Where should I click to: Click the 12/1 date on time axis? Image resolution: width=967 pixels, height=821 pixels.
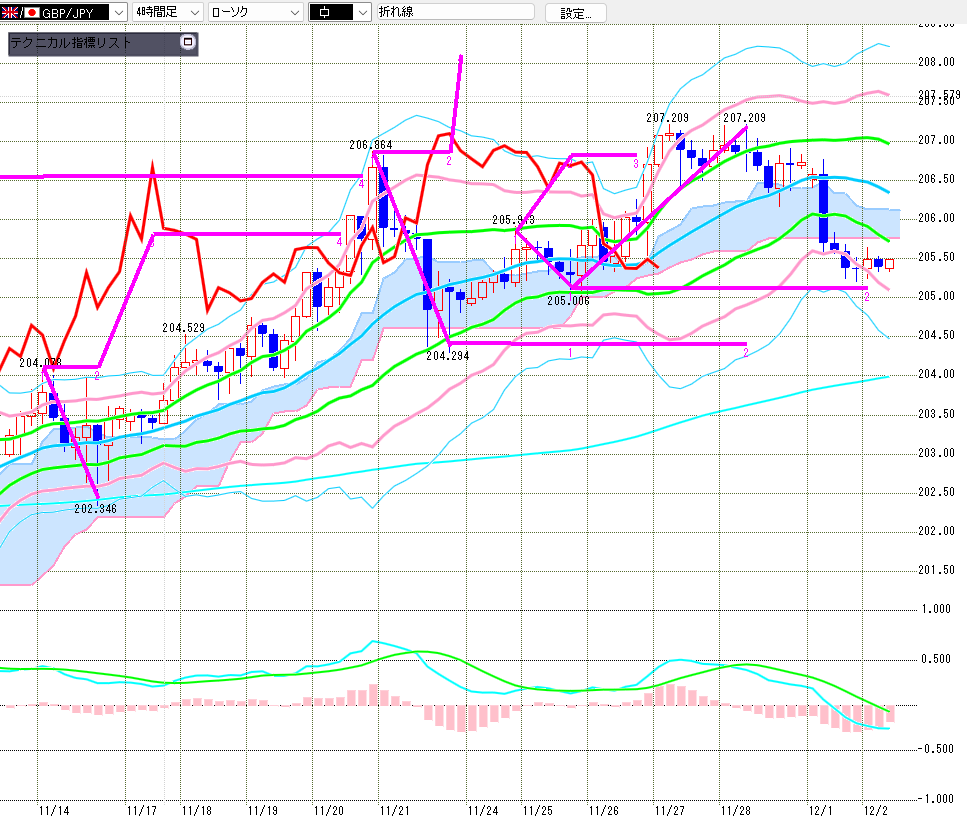tap(821, 808)
